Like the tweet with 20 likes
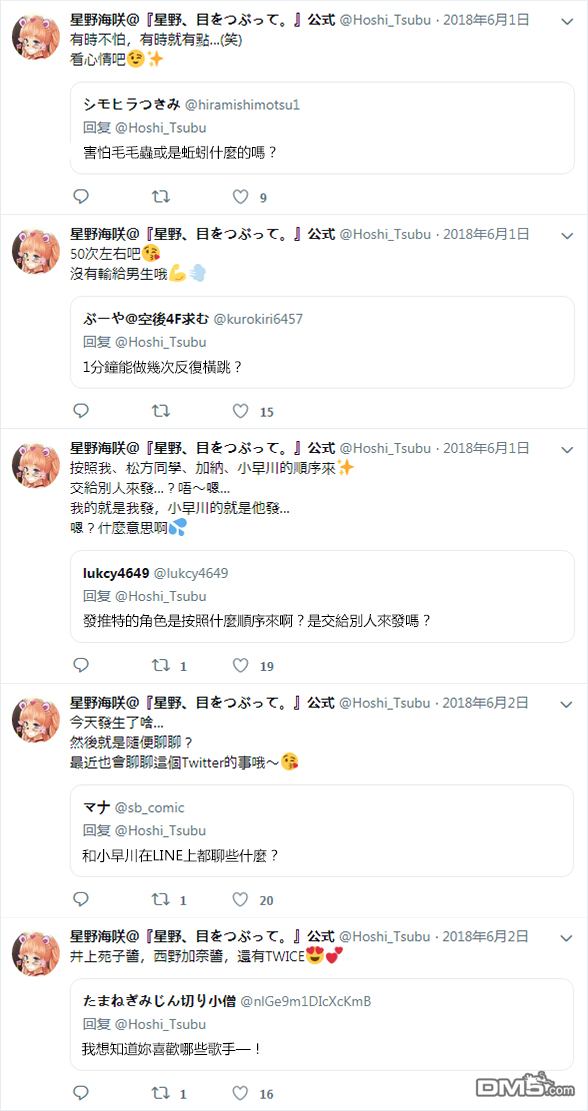The width and height of the screenshot is (588, 1111). click(241, 899)
